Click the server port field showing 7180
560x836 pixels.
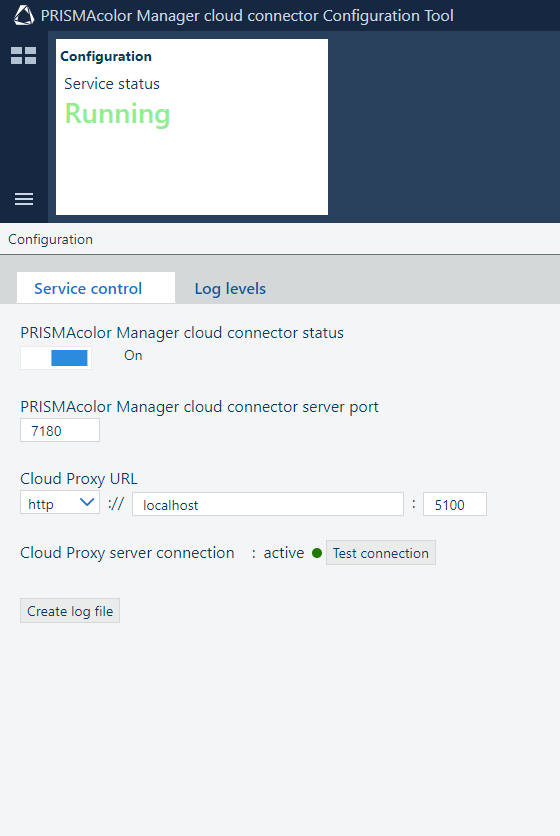pyautogui.click(x=60, y=430)
